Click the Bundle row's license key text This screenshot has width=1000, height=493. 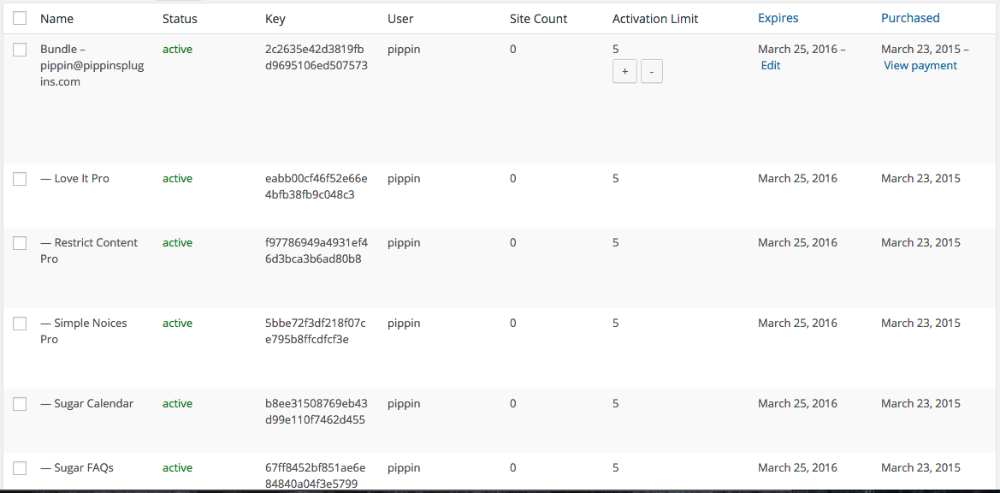point(316,57)
